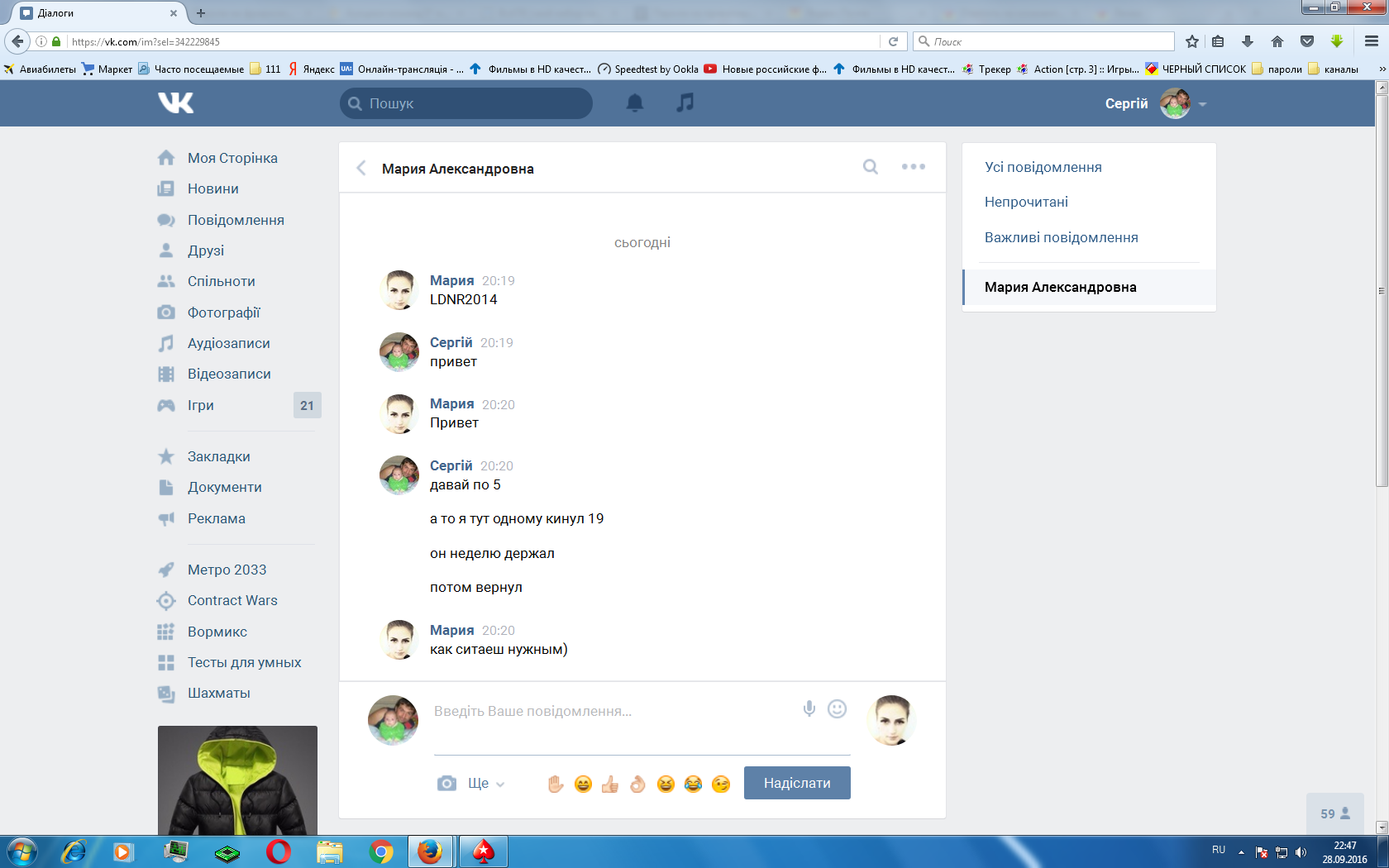The height and width of the screenshot is (868, 1389).
Task: Search within conversation magnifier icon
Action: click(871, 167)
